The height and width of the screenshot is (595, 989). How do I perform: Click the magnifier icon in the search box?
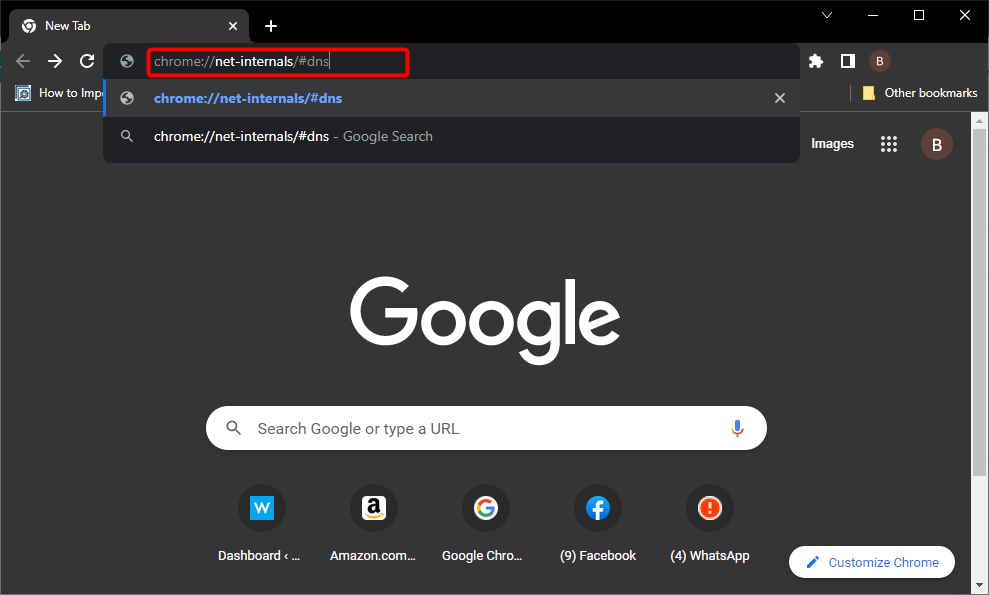point(233,428)
